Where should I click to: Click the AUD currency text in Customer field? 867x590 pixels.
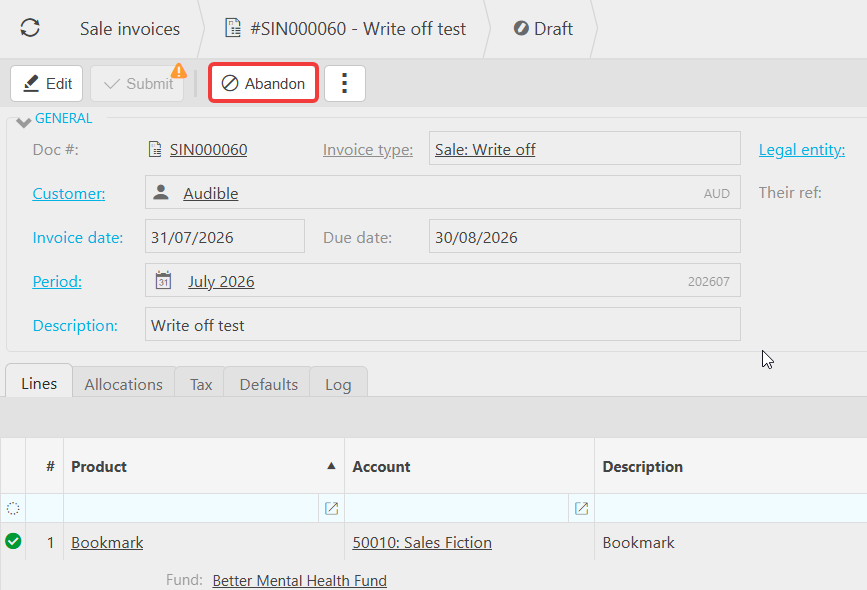pyautogui.click(x=717, y=194)
